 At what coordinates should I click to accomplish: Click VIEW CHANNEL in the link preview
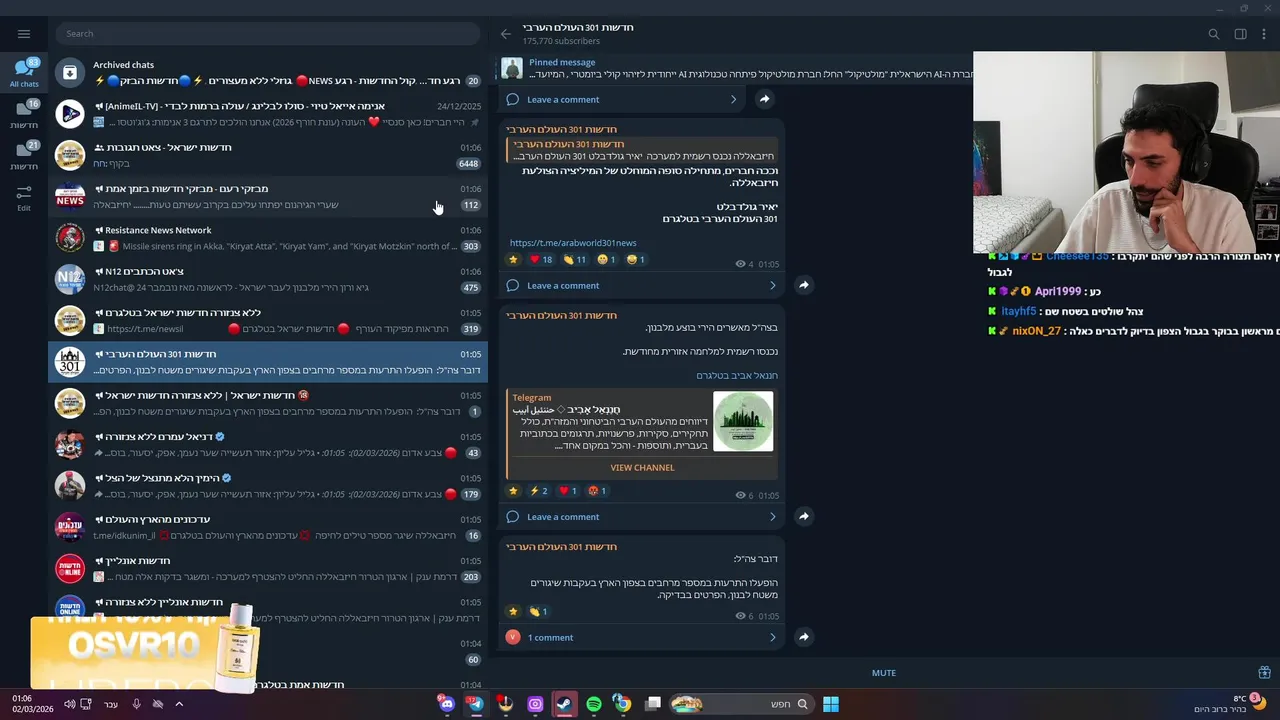tap(642, 467)
